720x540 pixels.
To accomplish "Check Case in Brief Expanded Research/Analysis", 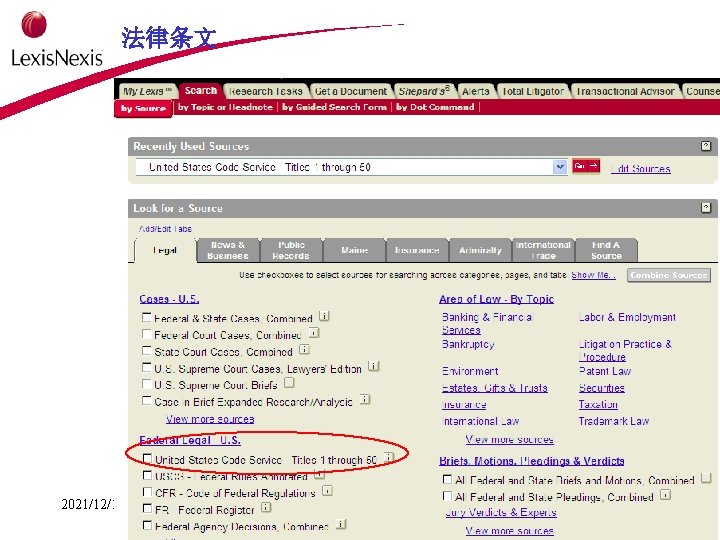I will [x=146, y=400].
